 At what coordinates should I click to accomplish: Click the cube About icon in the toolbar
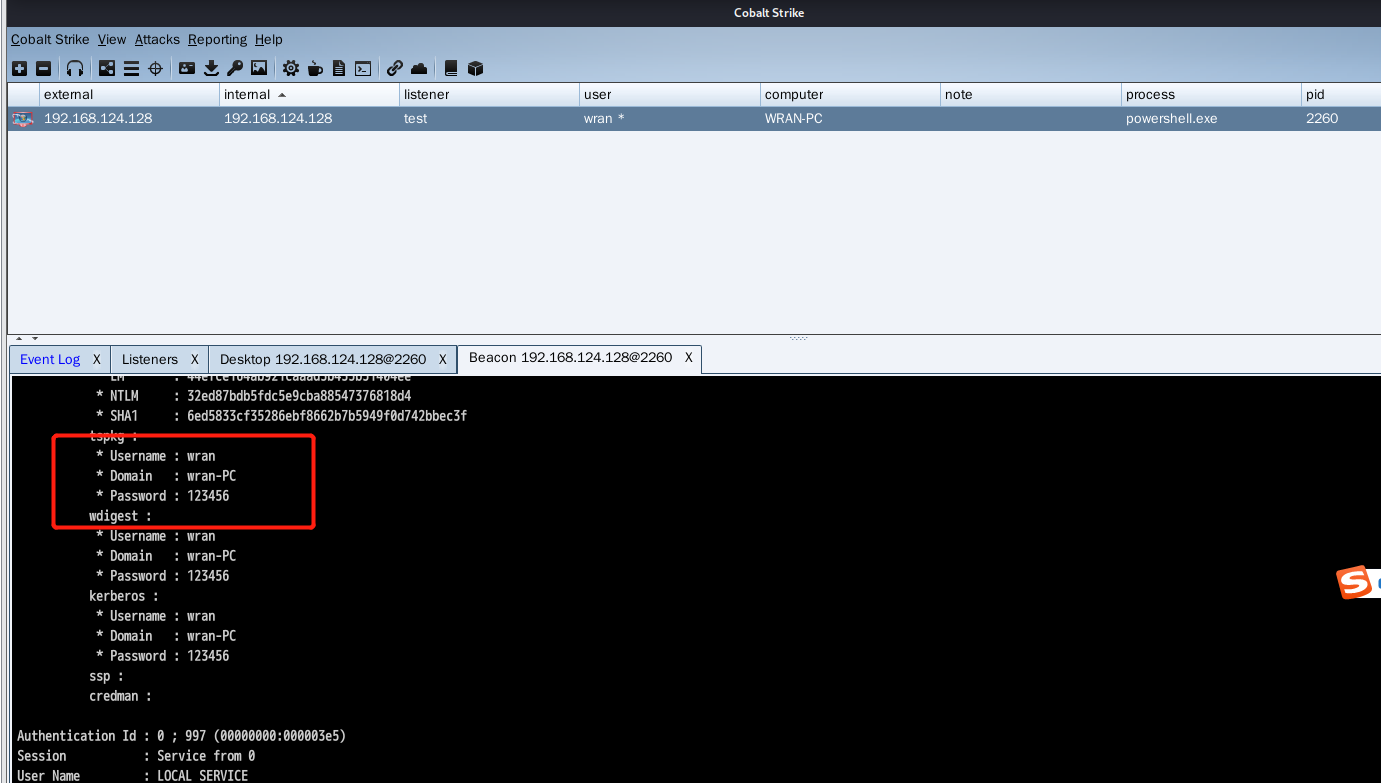(x=475, y=69)
